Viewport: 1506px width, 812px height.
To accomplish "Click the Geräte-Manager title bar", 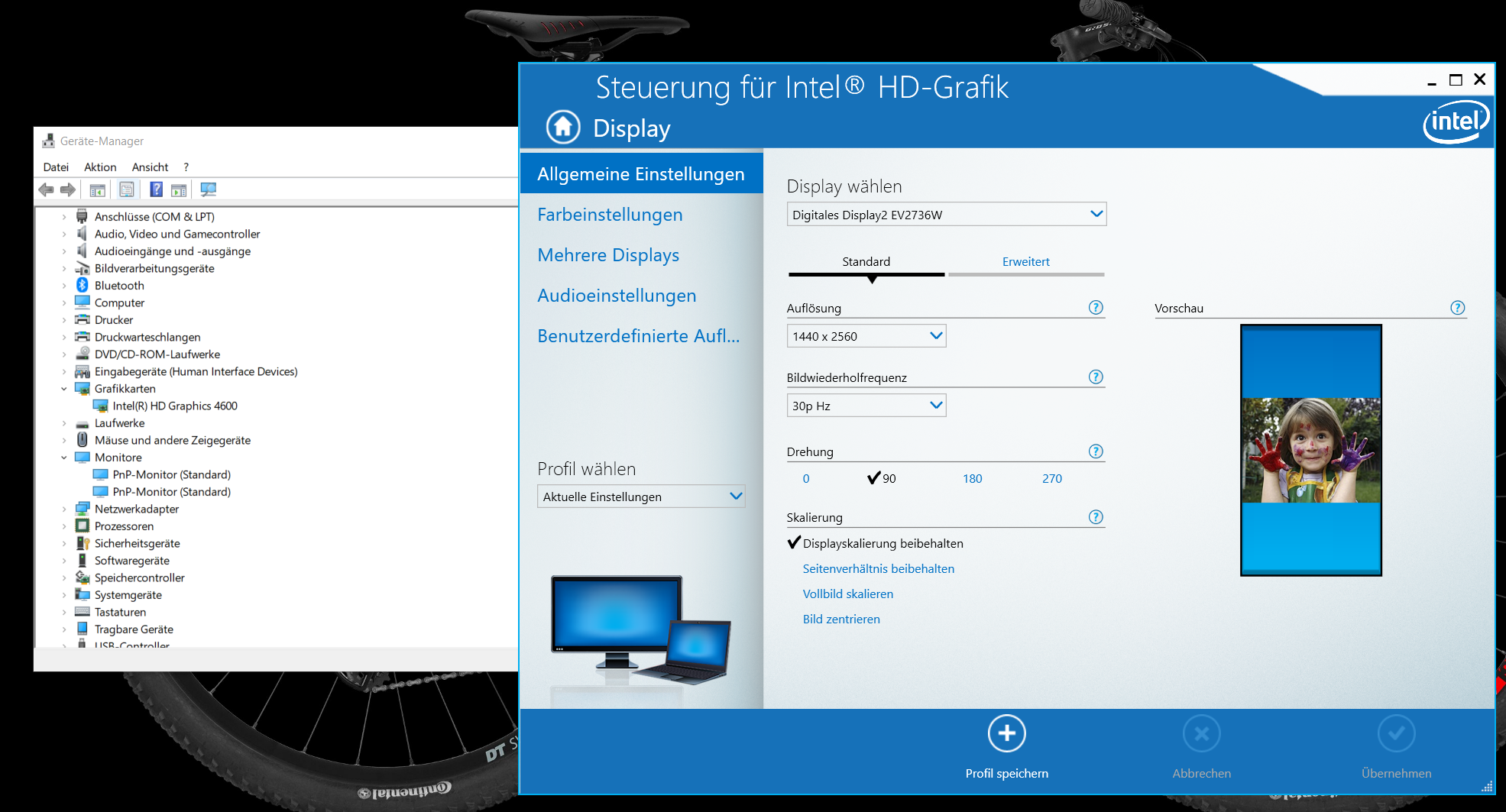I will click(x=275, y=141).
